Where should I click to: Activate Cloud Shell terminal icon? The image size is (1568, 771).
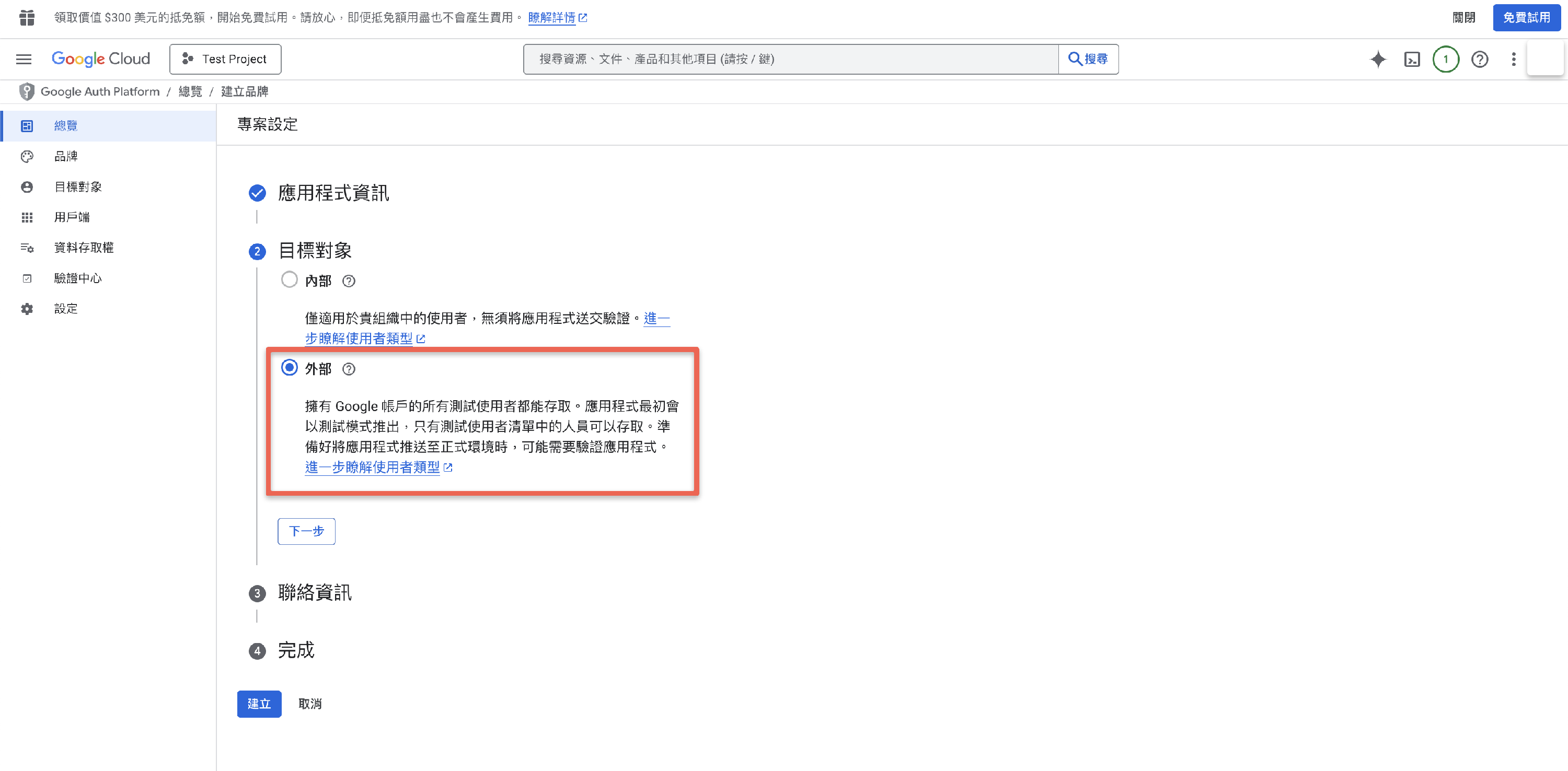(1412, 59)
